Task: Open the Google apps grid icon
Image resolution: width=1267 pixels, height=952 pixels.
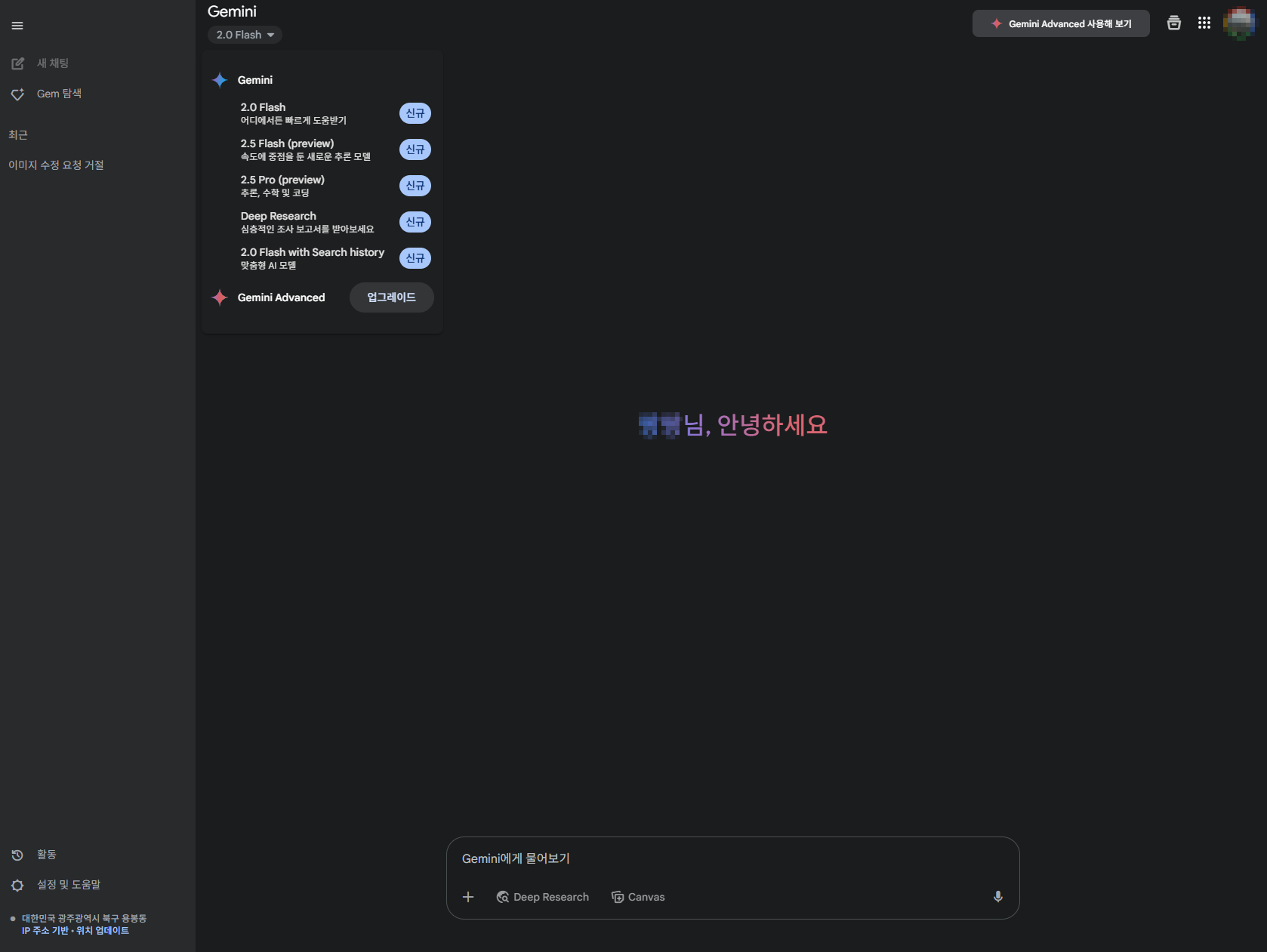Action: pyautogui.click(x=1204, y=23)
